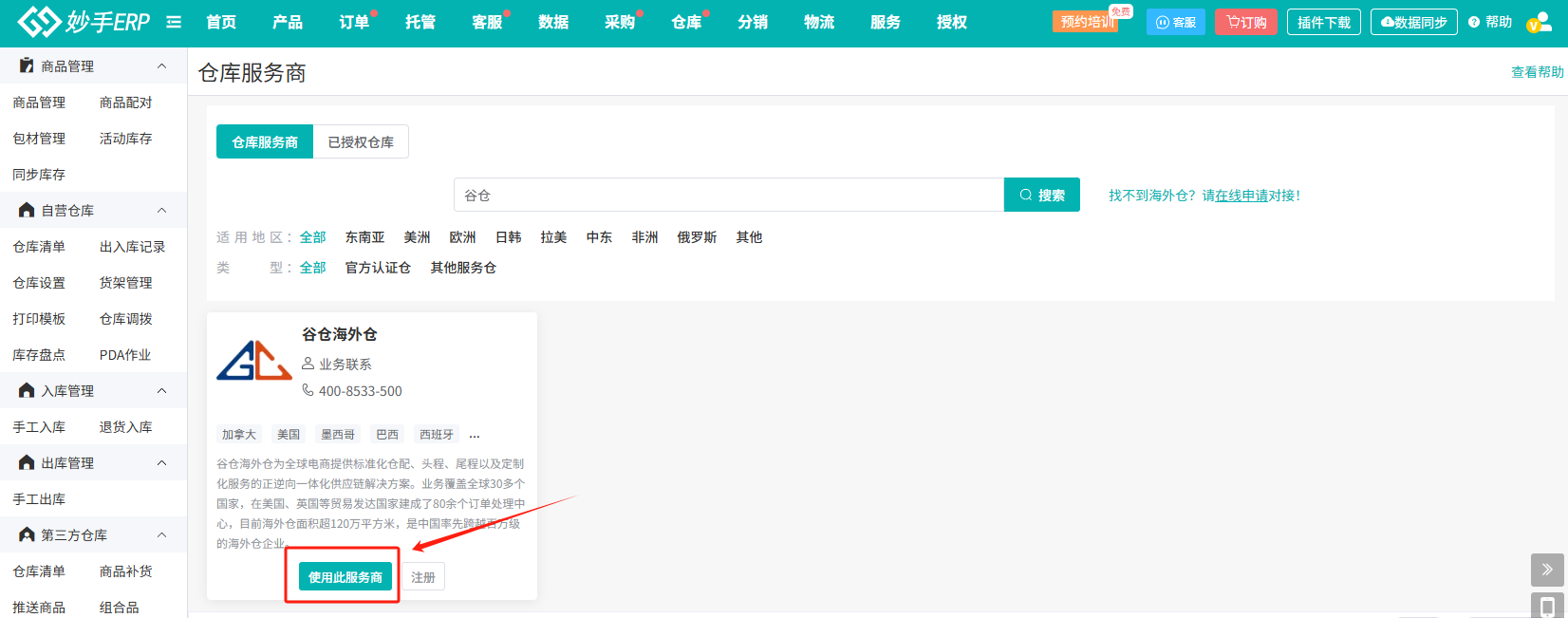Open PDA作业 in sidebar
Viewport: 1568px width, 618px height.
pos(125,354)
